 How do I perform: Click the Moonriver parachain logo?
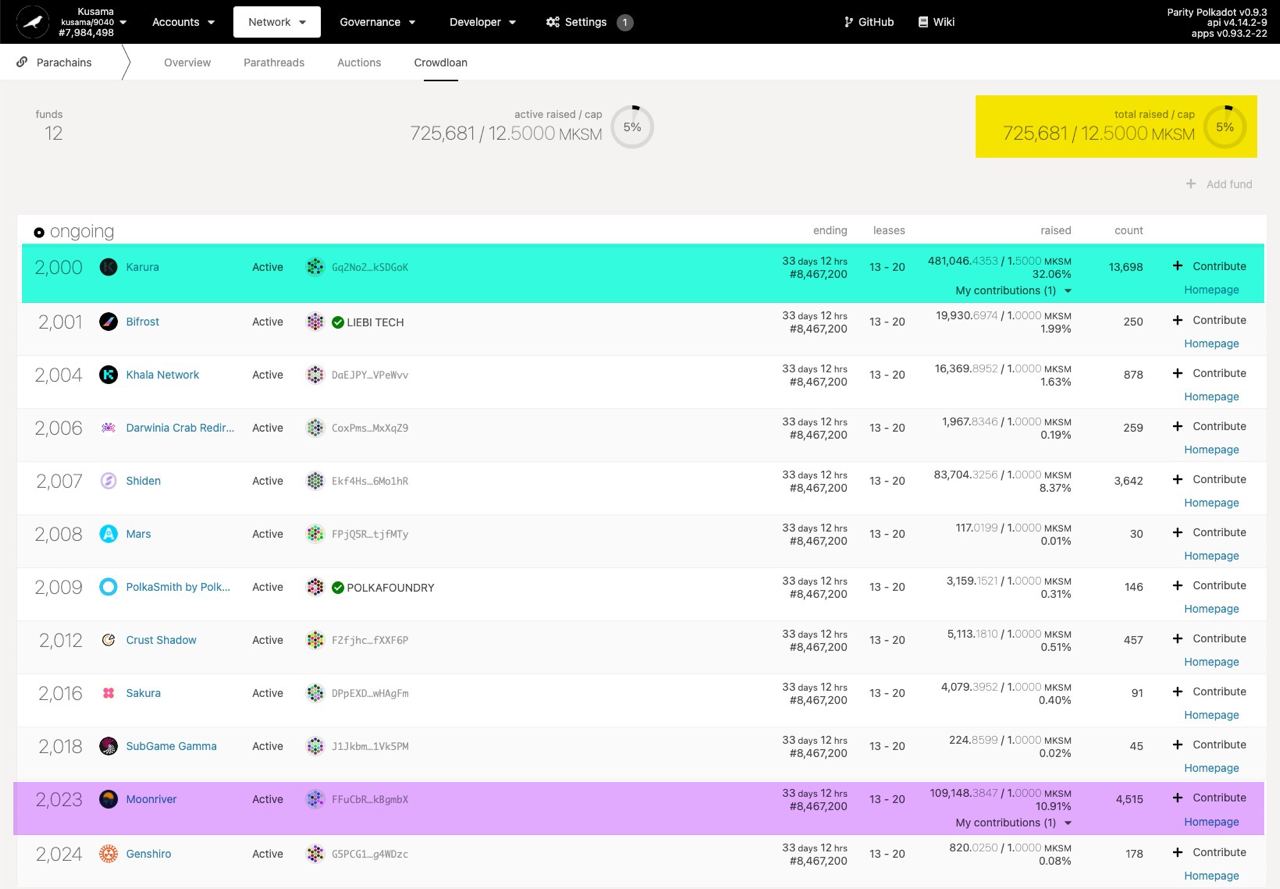click(109, 799)
